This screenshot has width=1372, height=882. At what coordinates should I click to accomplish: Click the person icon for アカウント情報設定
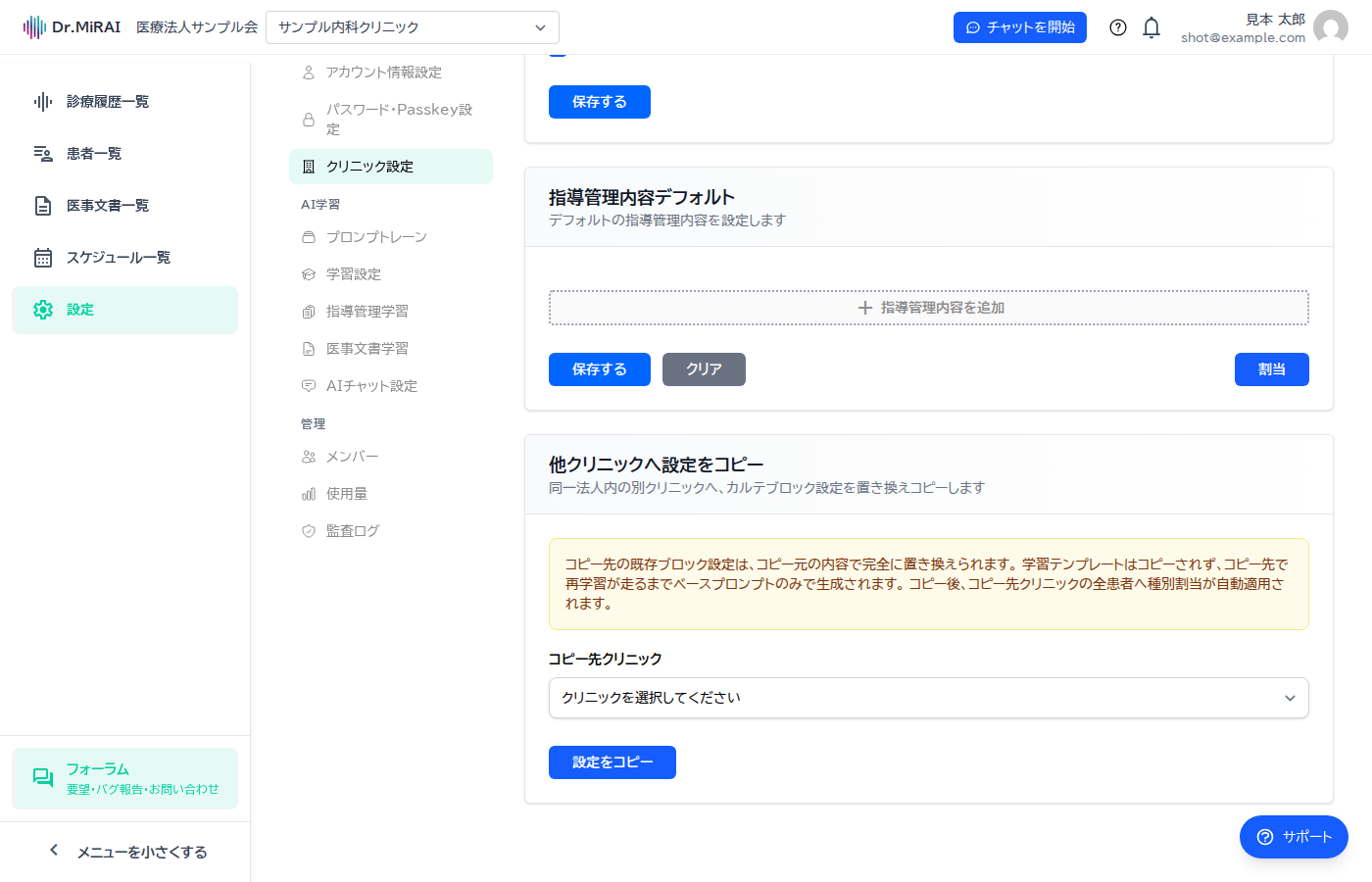pyautogui.click(x=309, y=73)
